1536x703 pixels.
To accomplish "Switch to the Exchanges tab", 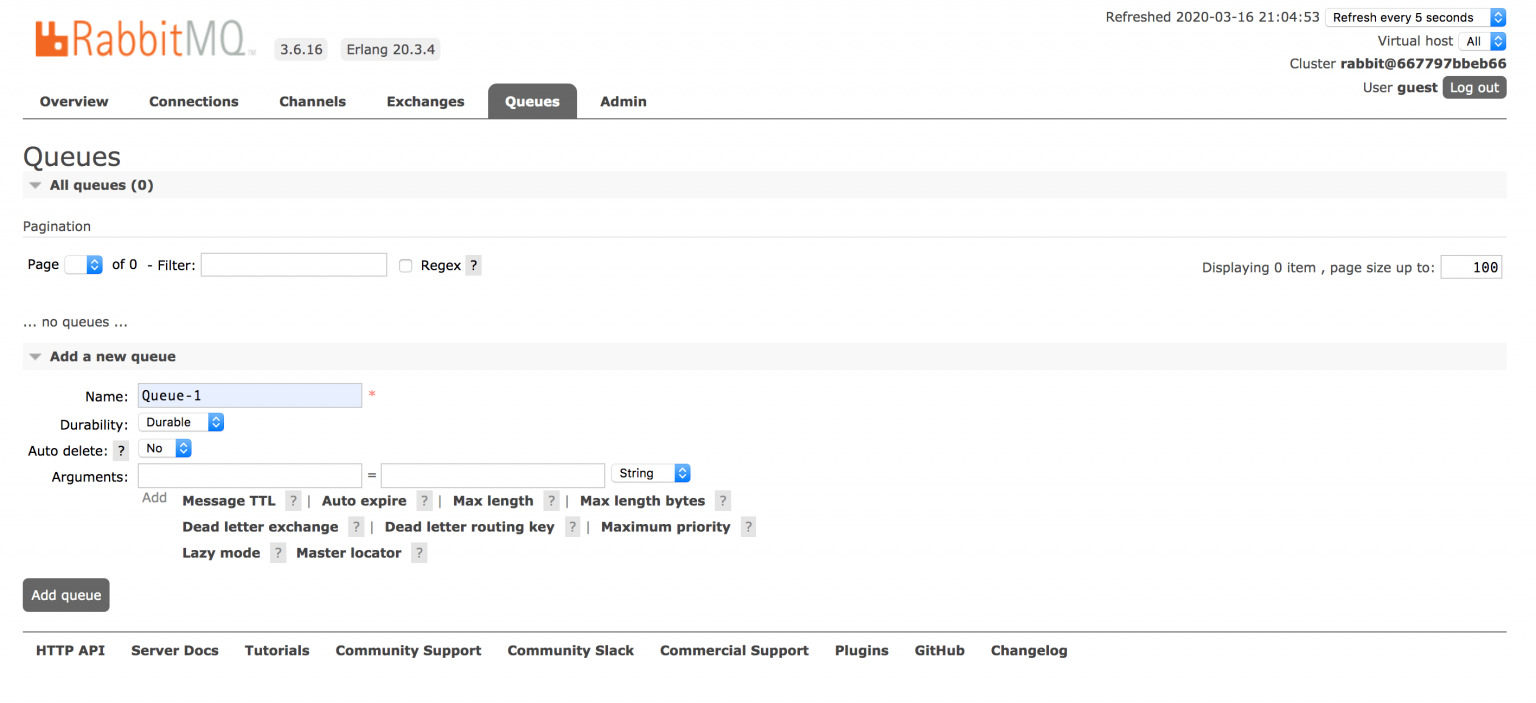I will (x=426, y=101).
